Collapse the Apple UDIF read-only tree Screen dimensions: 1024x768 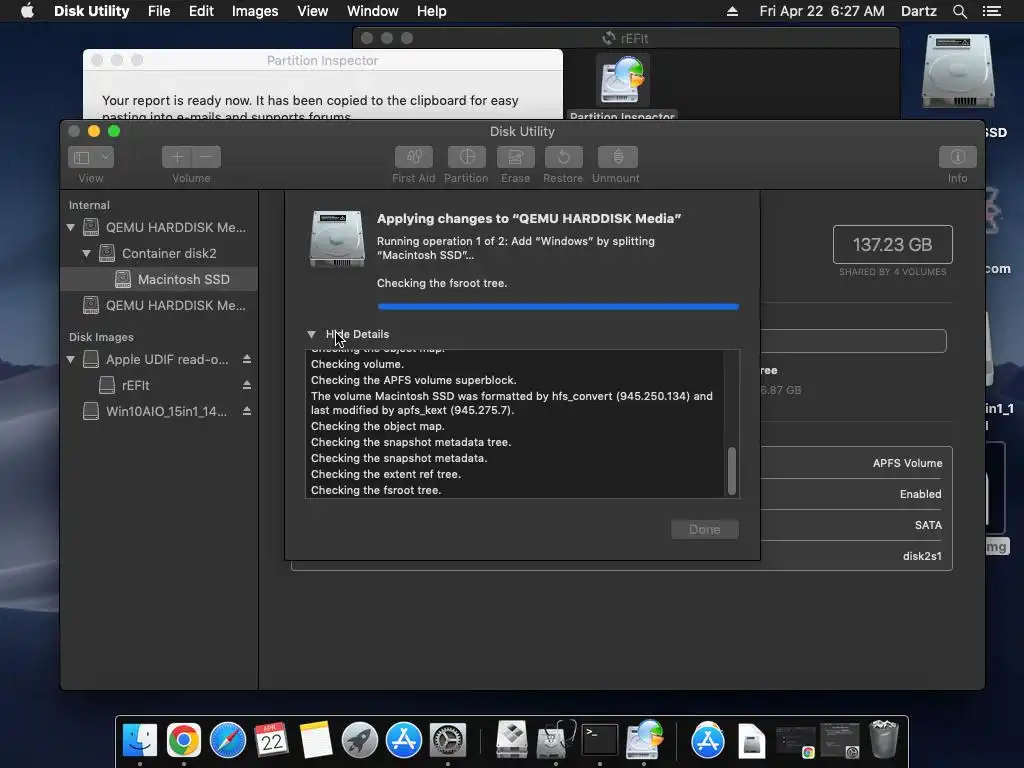(x=71, y=359)
